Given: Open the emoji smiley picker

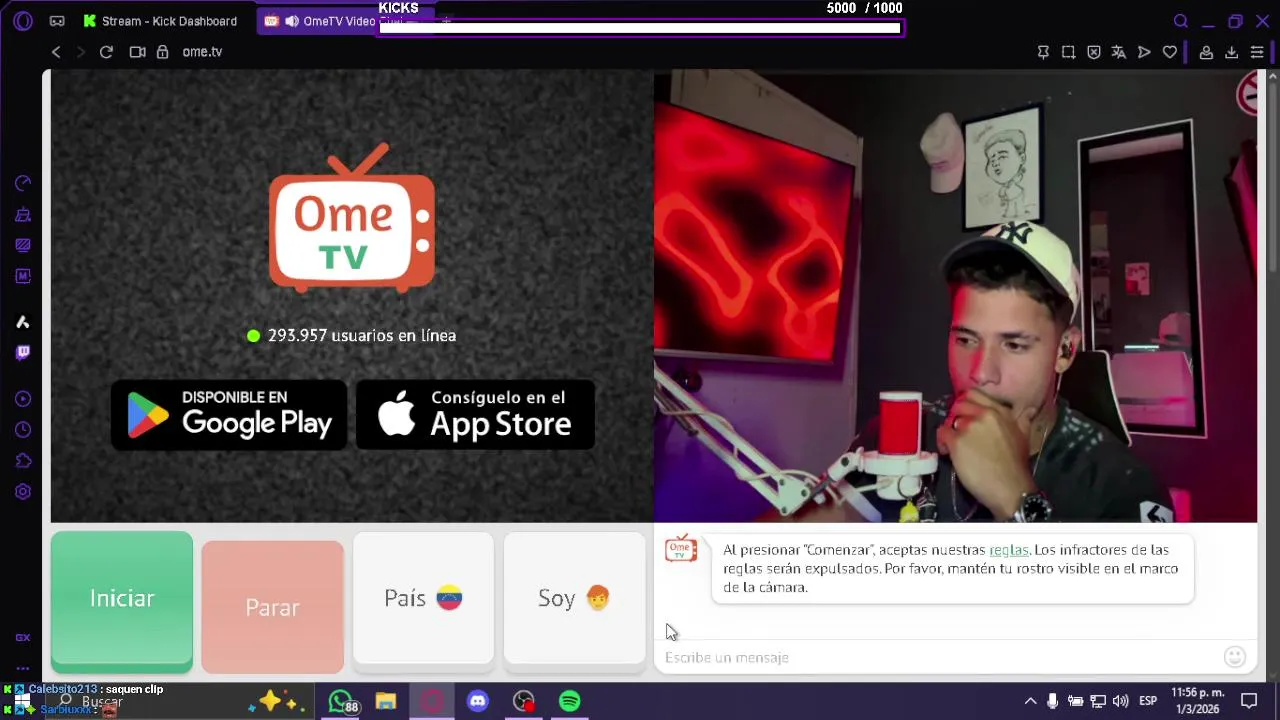Looking at the screenshot, I should click(1235, 657).
